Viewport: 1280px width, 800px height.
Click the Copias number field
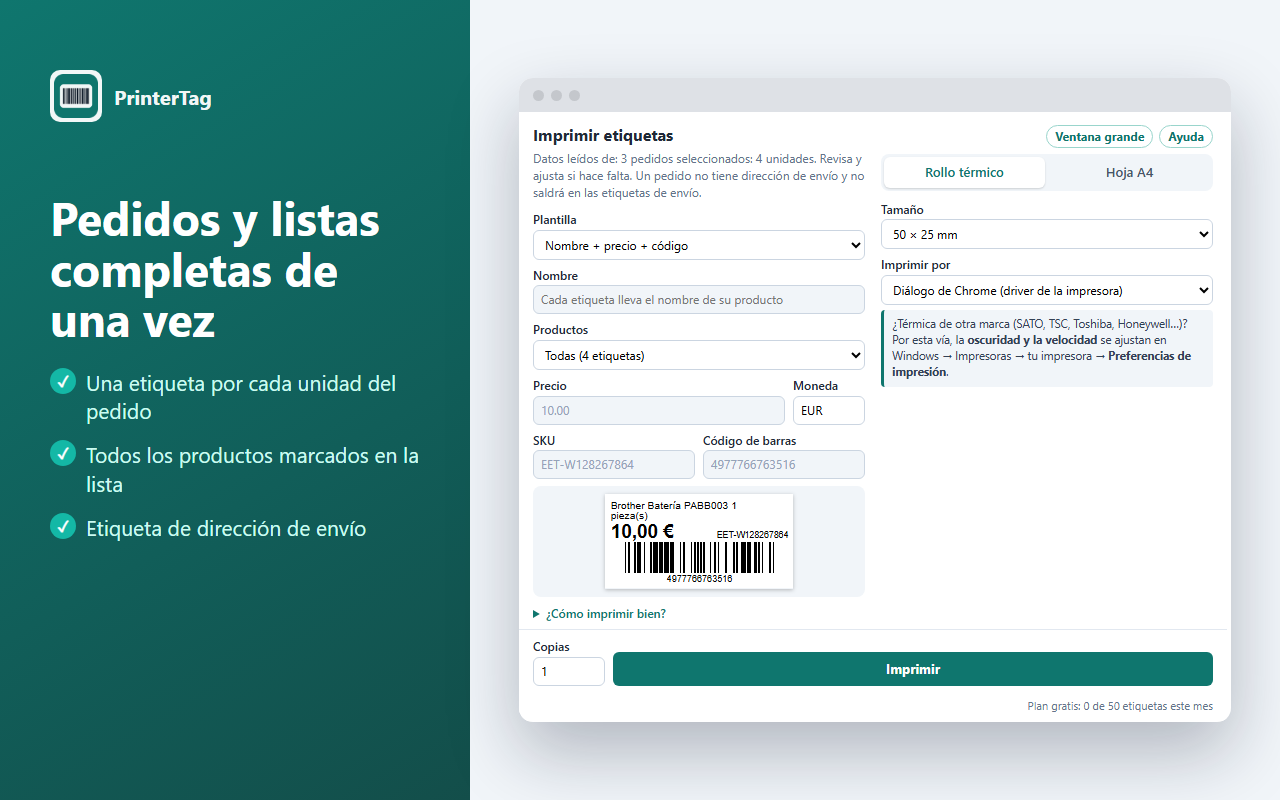569,671
